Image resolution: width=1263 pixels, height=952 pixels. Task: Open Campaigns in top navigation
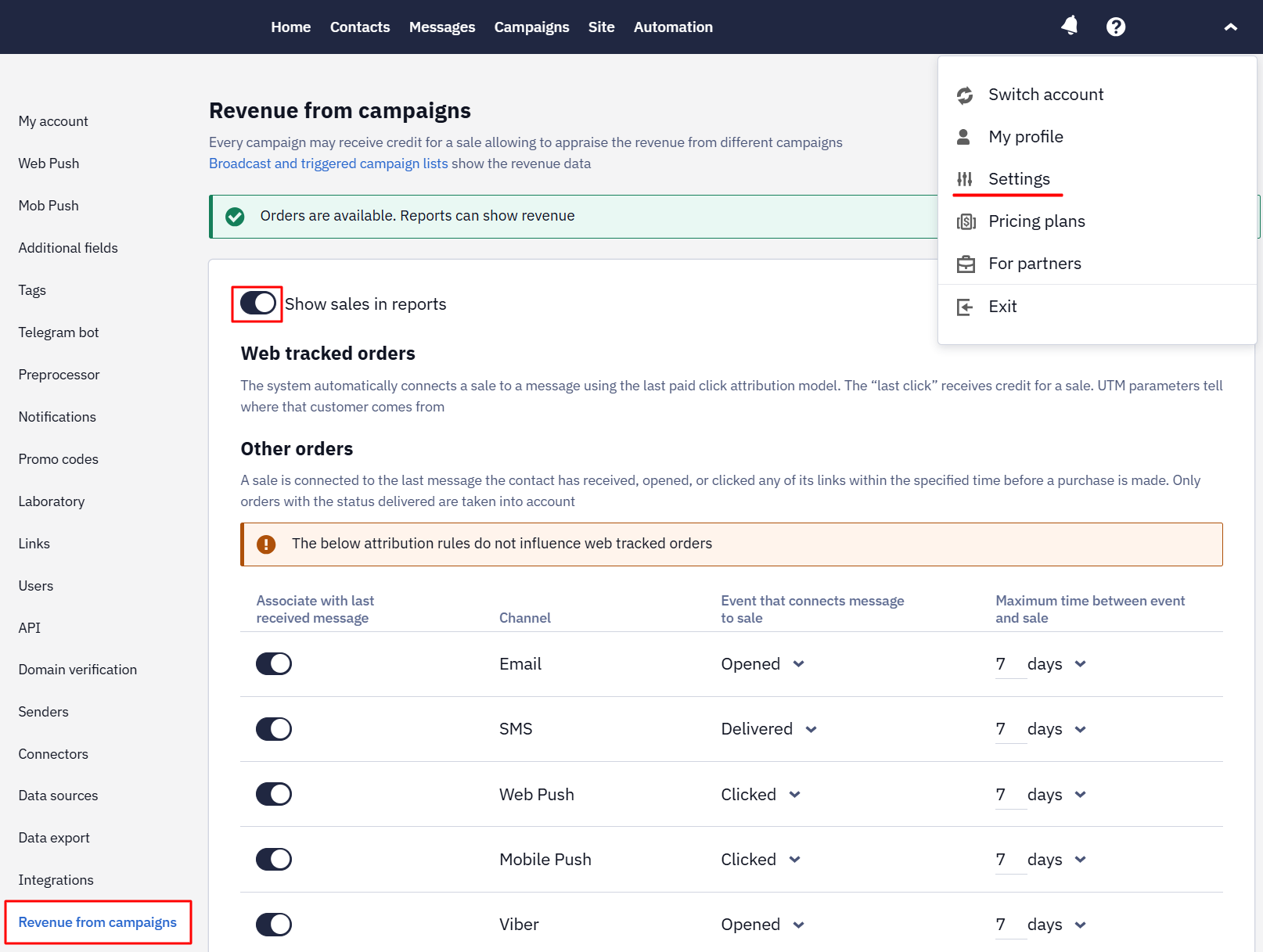[x=532, y=27]
